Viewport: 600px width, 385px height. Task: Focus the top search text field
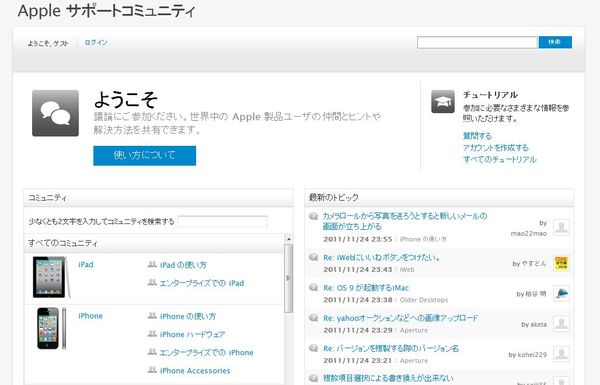click(x=477, y=42)
